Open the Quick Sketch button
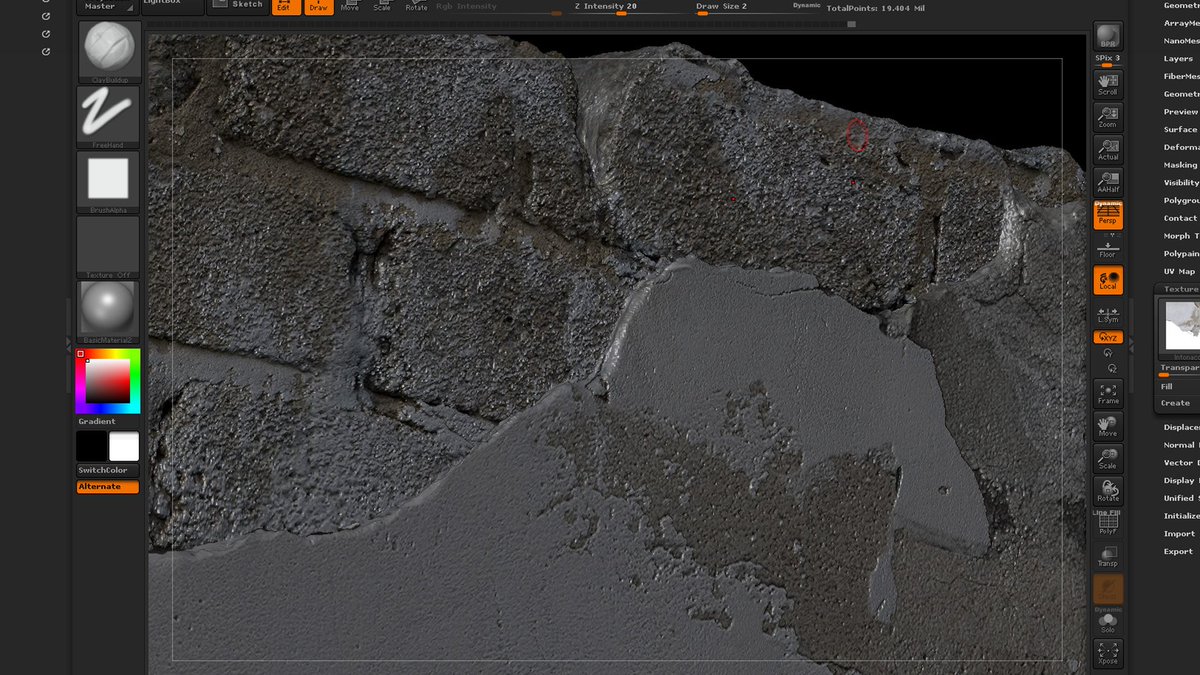The width and height of the screenshot is (1200, 675). click(x=236, y=5)
